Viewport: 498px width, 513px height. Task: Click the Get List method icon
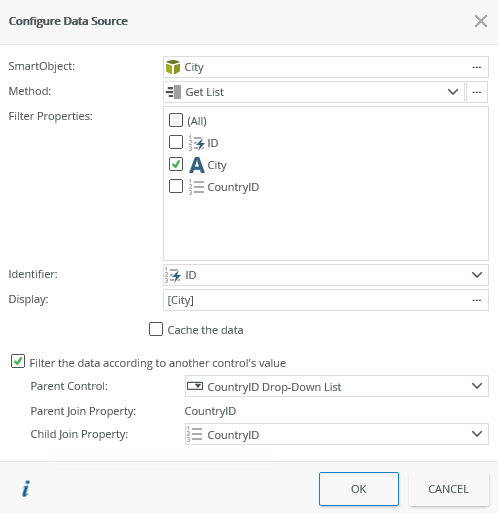[x=173, y=92]
